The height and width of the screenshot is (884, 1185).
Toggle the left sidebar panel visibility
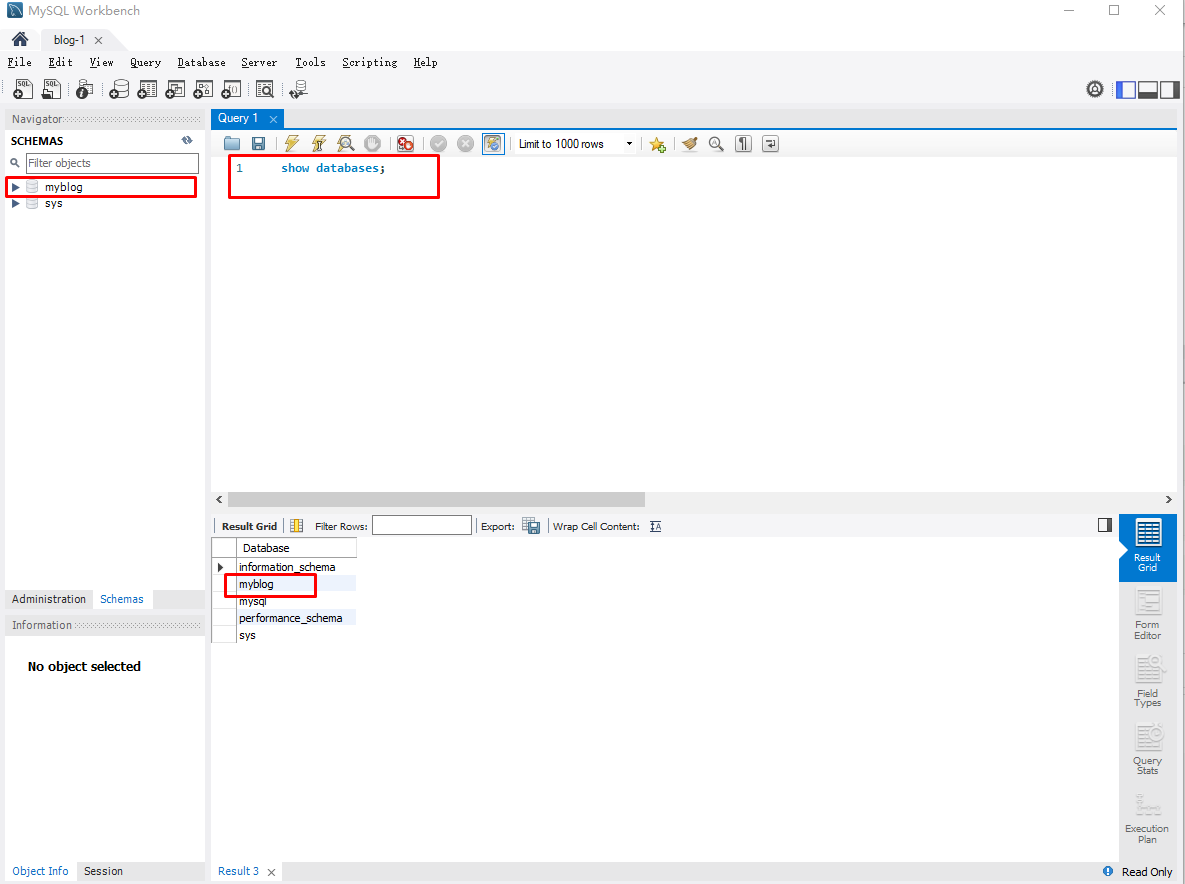pos(1126,89)
